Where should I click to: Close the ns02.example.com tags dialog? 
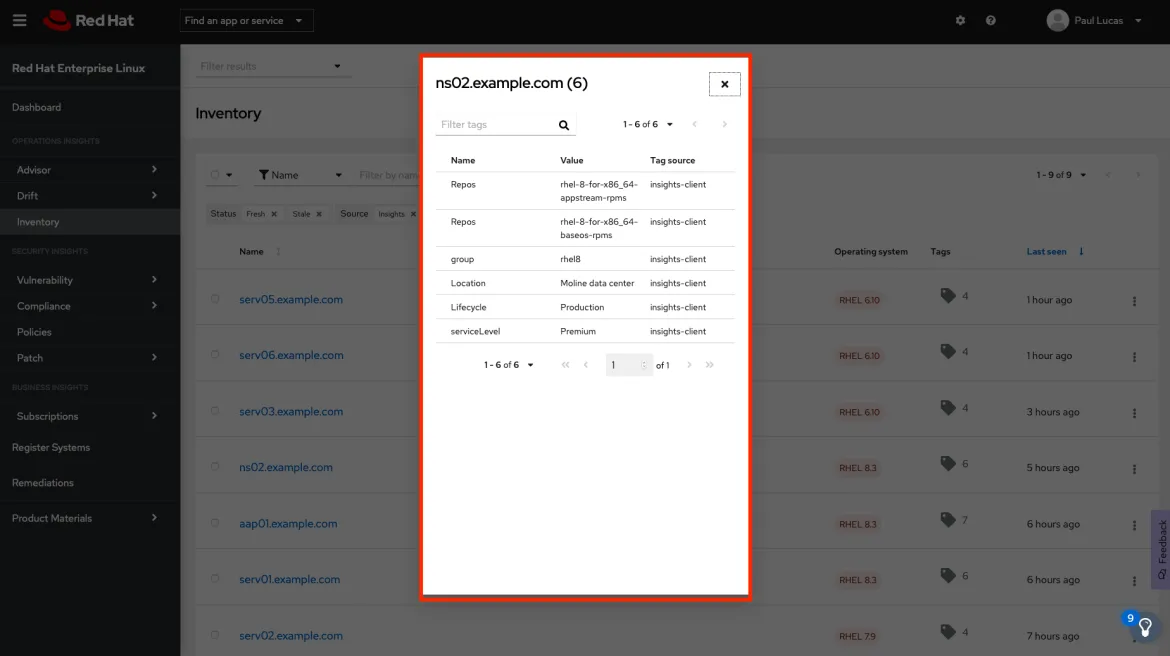[725, 84]
